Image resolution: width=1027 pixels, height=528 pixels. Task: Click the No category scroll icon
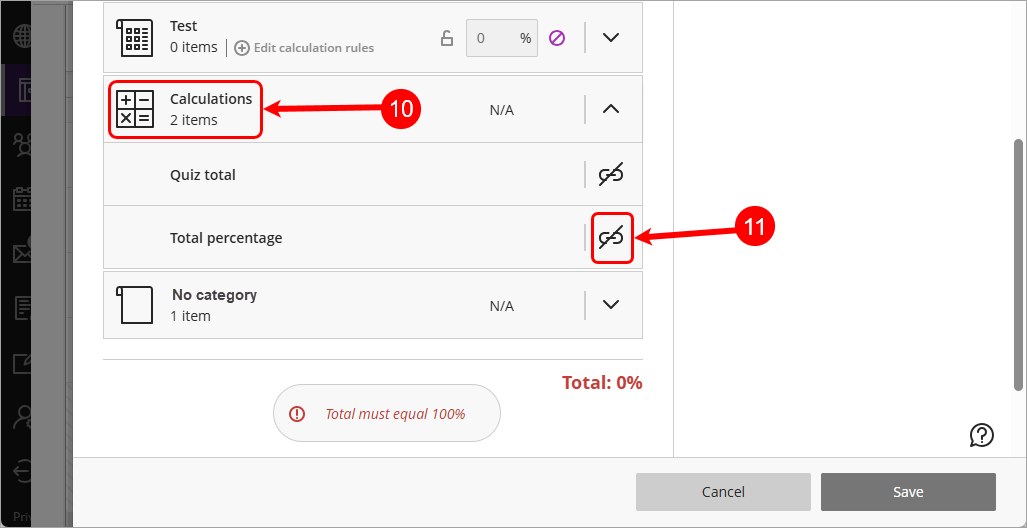[x=135, y=305]
